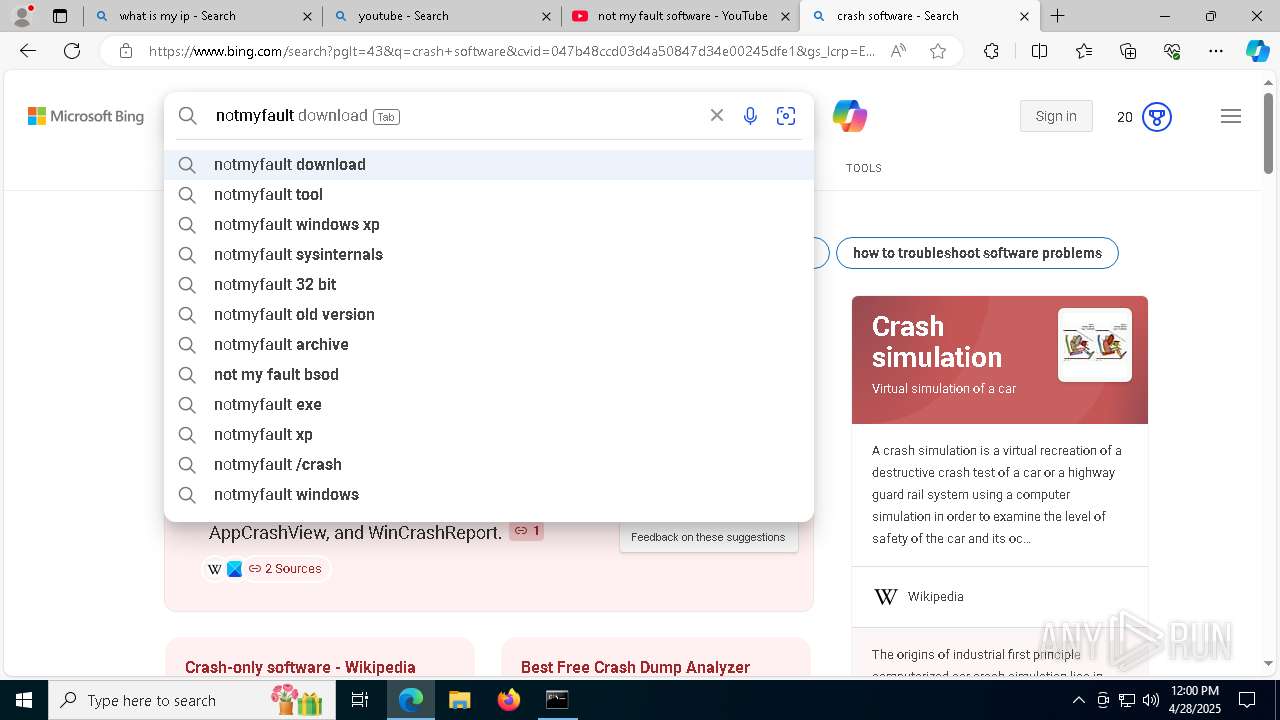Open browser Extensions puzzle icon
This screenshot has width=1280, height=720.
click(991, 51)
